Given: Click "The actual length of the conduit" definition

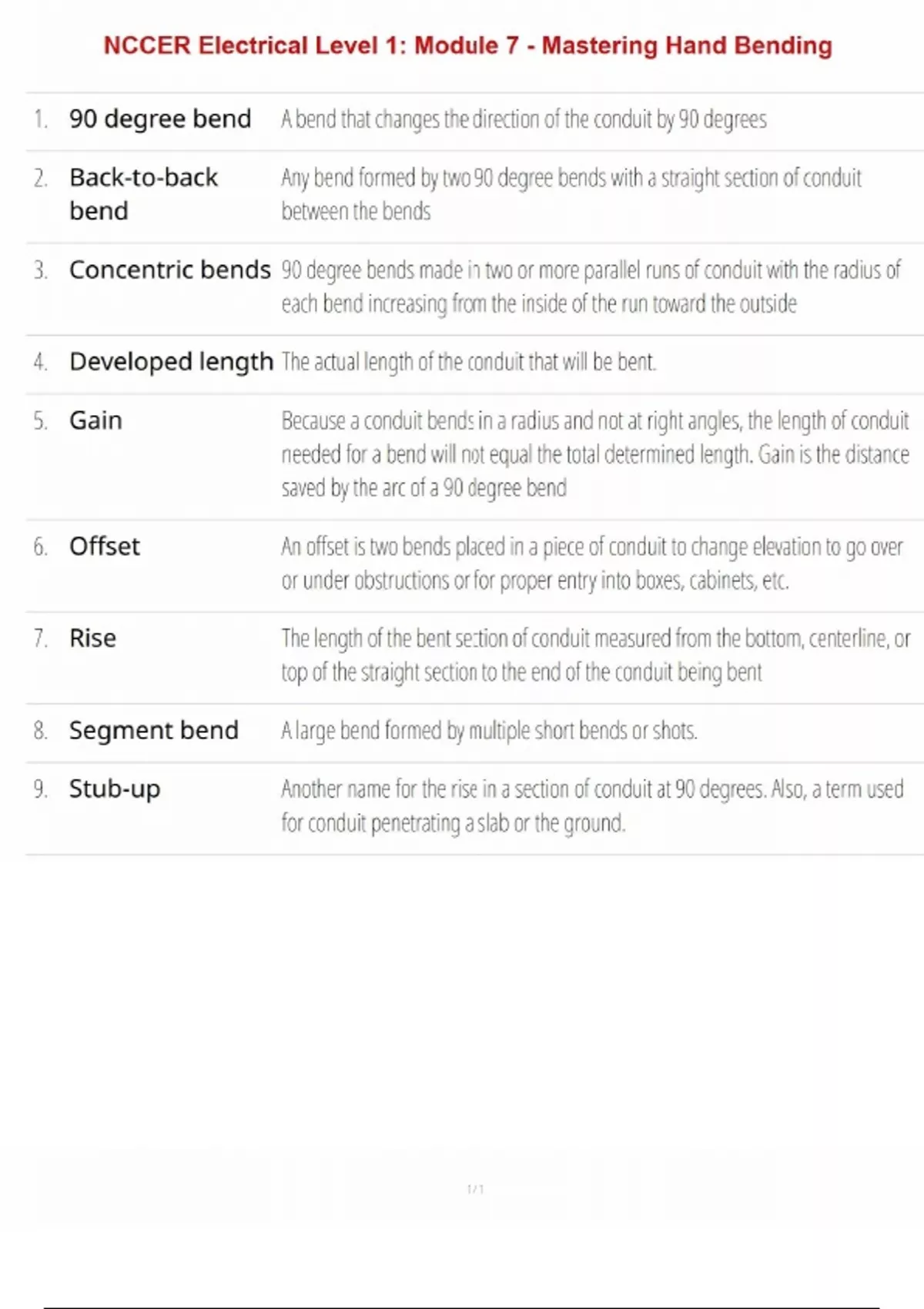Looking at the screenshot, I should (x=468, y=362).
